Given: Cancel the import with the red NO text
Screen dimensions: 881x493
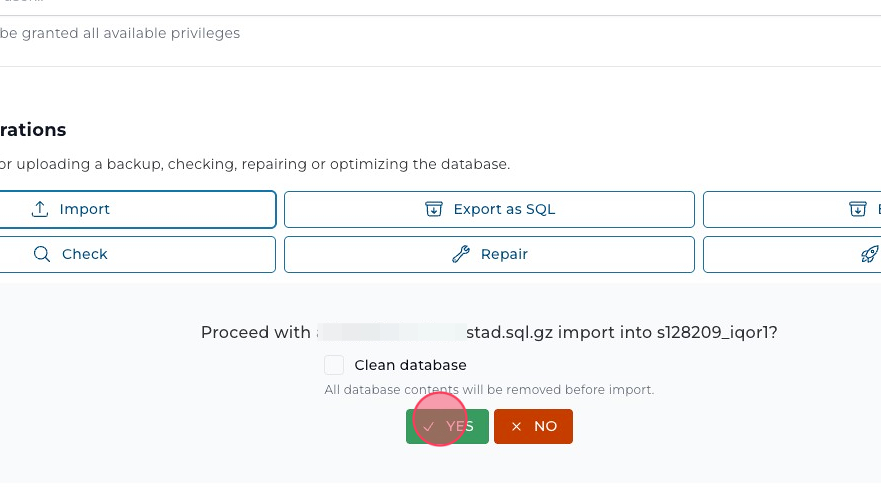Looking at the screenshot, I should click(x=545, y=426).
